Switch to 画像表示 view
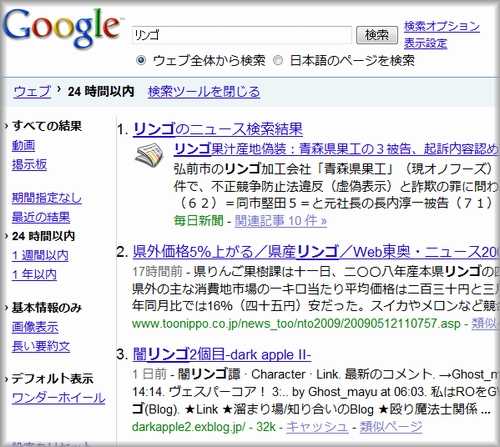Image resolution: width=500 pixels, height=447 pixels. click(x=35, y=327)
